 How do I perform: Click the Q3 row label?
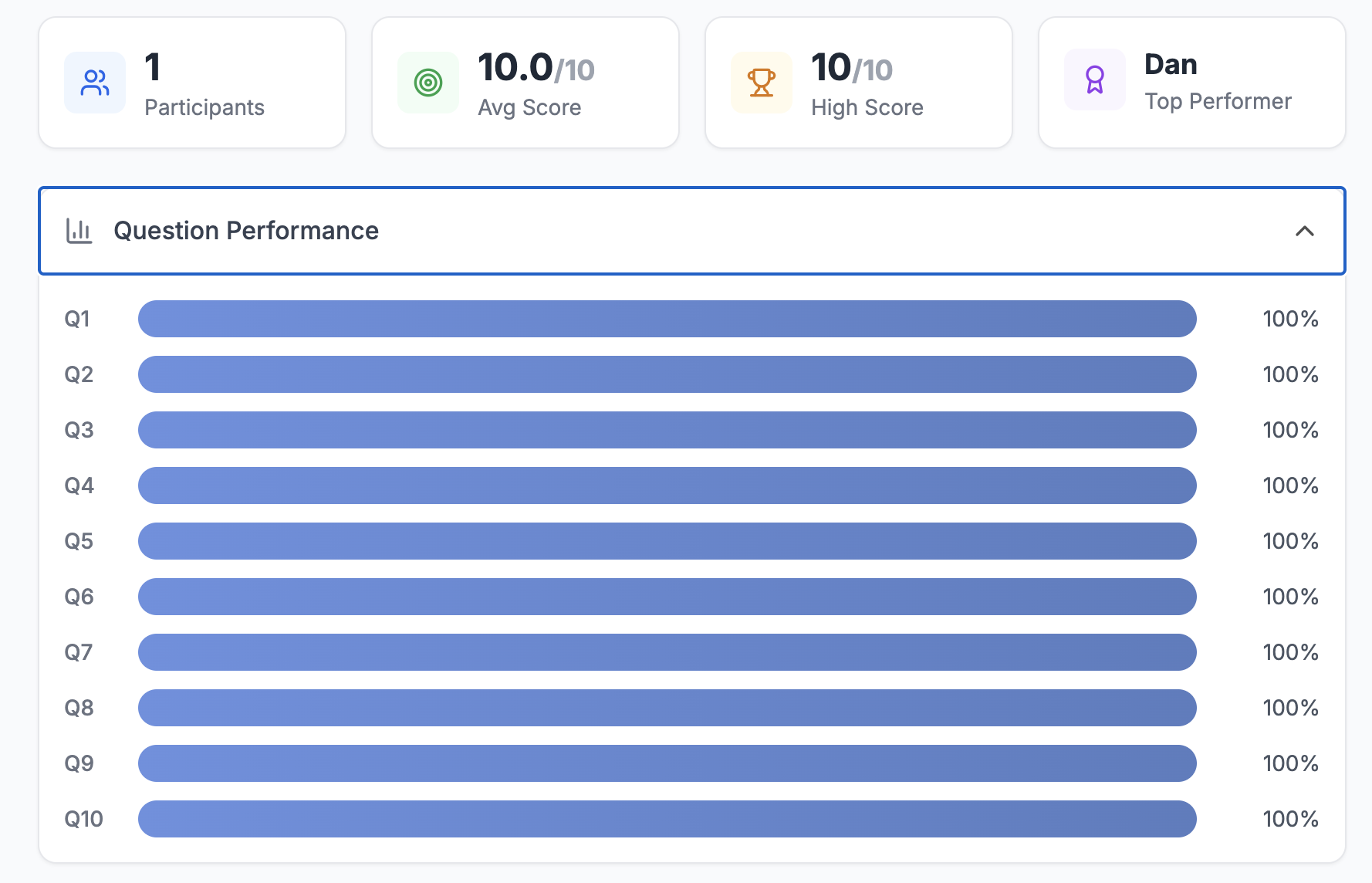pos(79,430)
